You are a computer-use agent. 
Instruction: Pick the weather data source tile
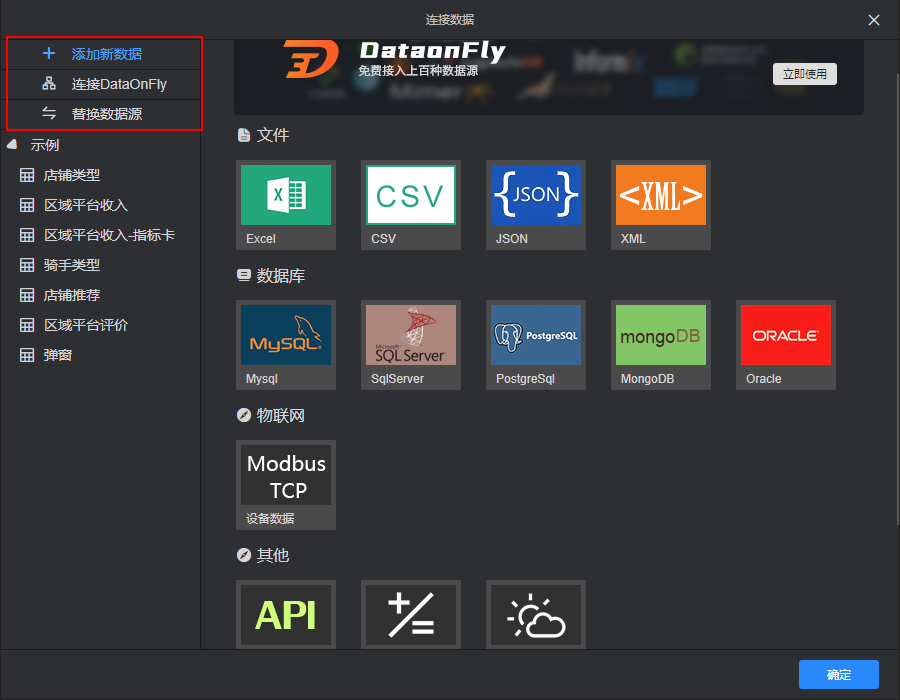[x=536, y=615]
